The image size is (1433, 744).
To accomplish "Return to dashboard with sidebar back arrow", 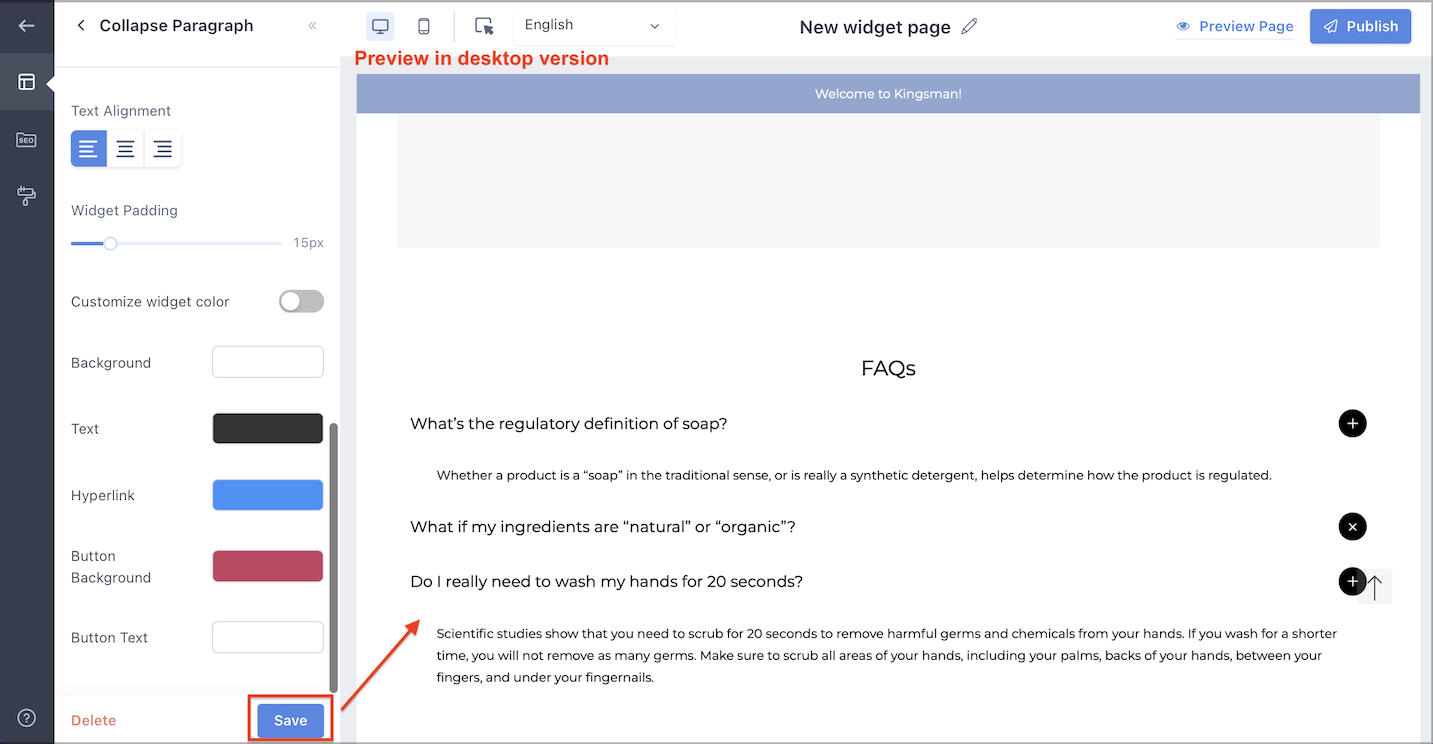I will click(x=26, y=25).
